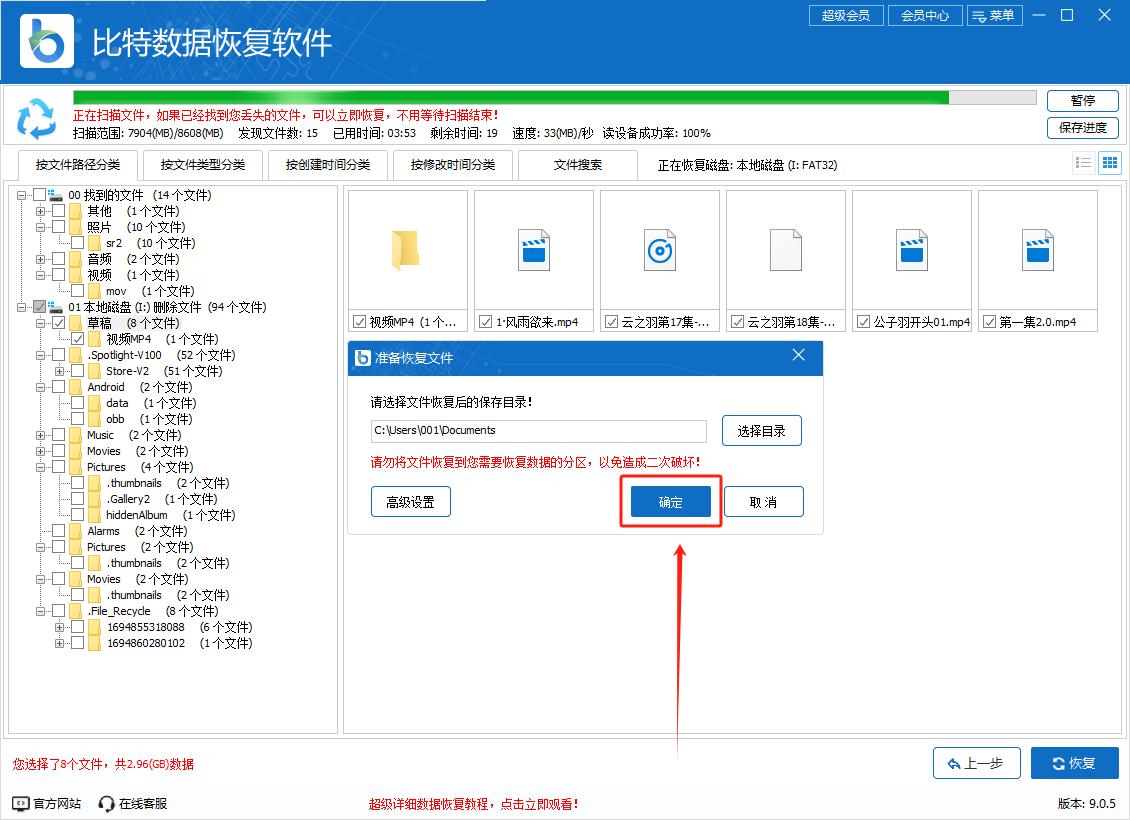The width and height of the screenshot is (1130, 820).
Task: Click the 视频MP4 folder thumbnail icon
Action: [x=406, y=250]
